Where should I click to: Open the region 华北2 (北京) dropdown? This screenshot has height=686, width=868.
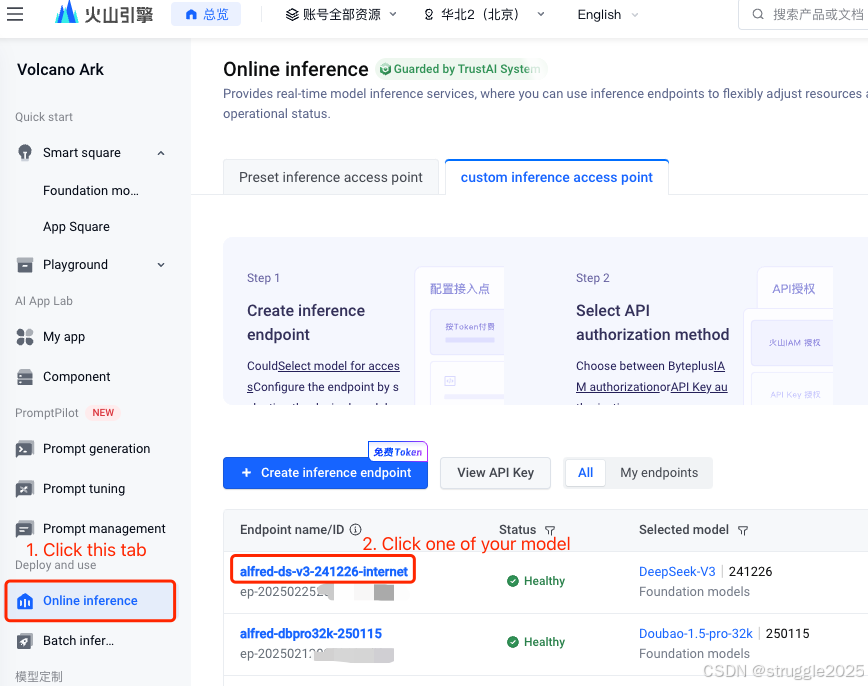point(484,14)
